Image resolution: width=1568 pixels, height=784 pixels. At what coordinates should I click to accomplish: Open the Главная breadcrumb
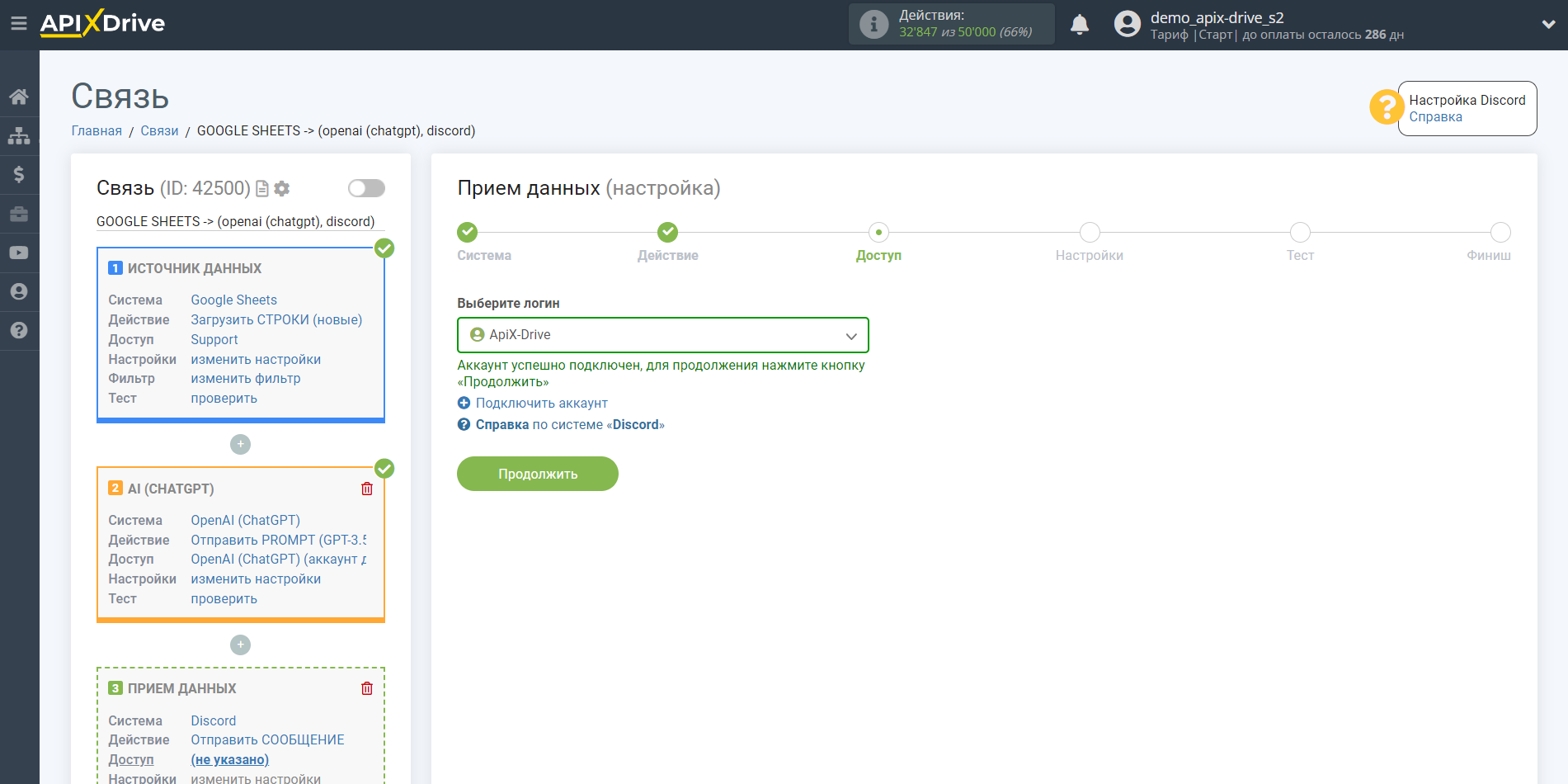[x=97, y=131]
